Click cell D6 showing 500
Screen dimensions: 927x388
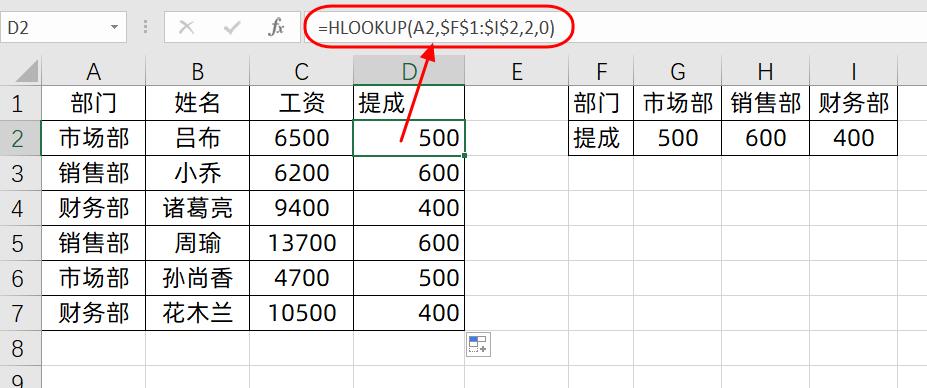click(x=409, y=278)
